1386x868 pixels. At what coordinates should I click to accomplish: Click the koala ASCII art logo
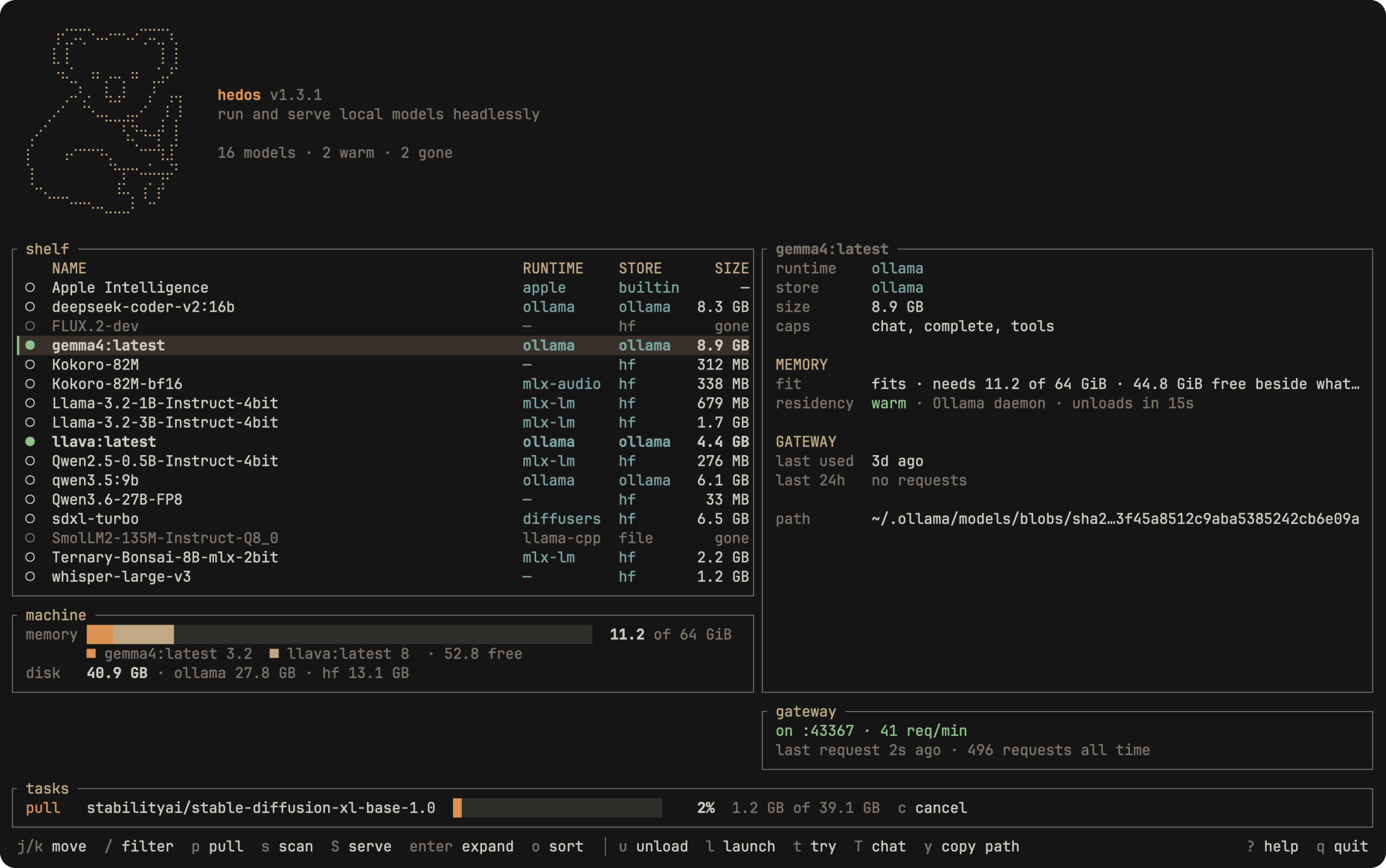(x=104, y=121)
